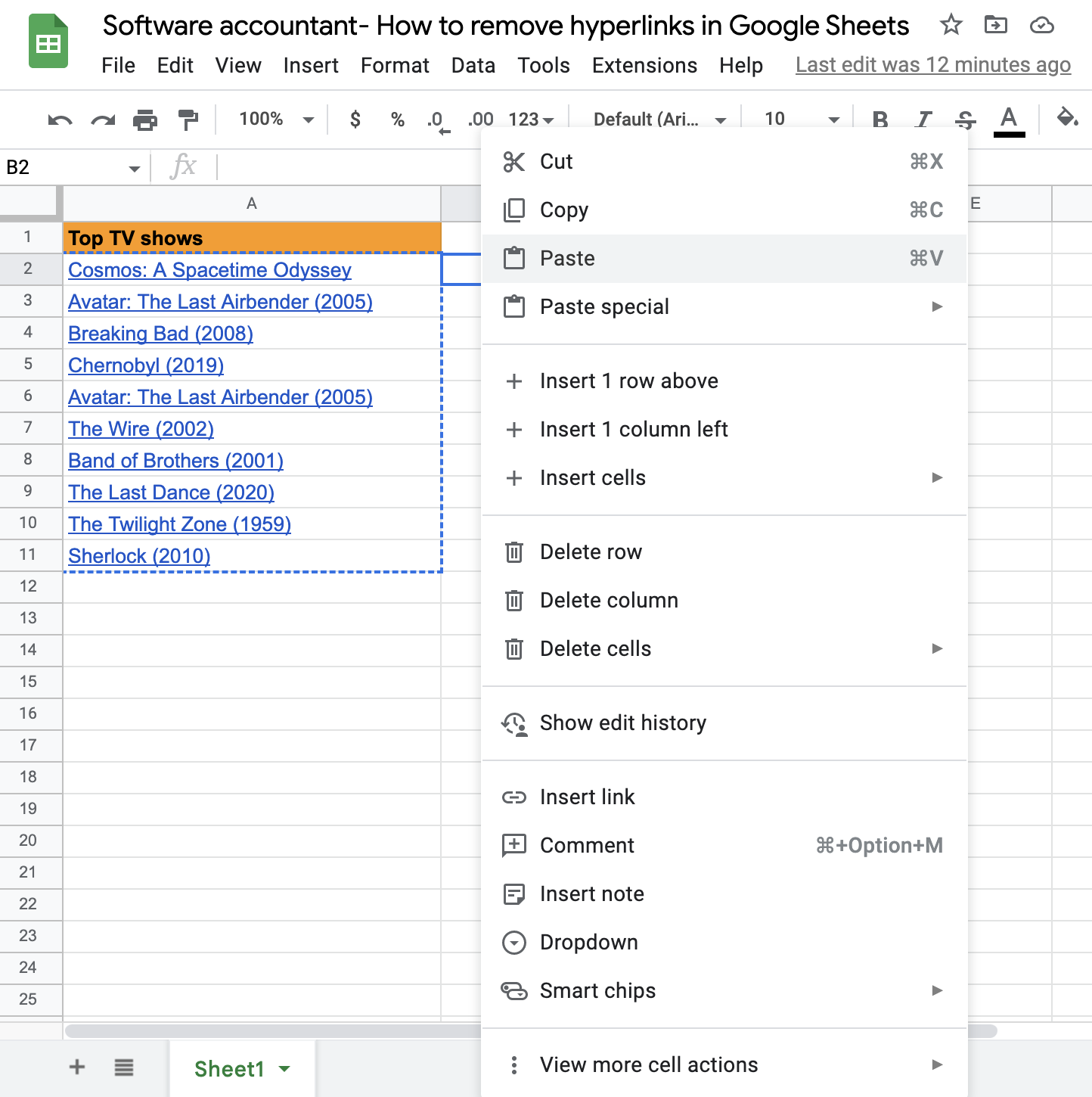Choose Copy from context menu
Screen dimensions: 1092x1097
pyautogui.click(x=724, y=210)
